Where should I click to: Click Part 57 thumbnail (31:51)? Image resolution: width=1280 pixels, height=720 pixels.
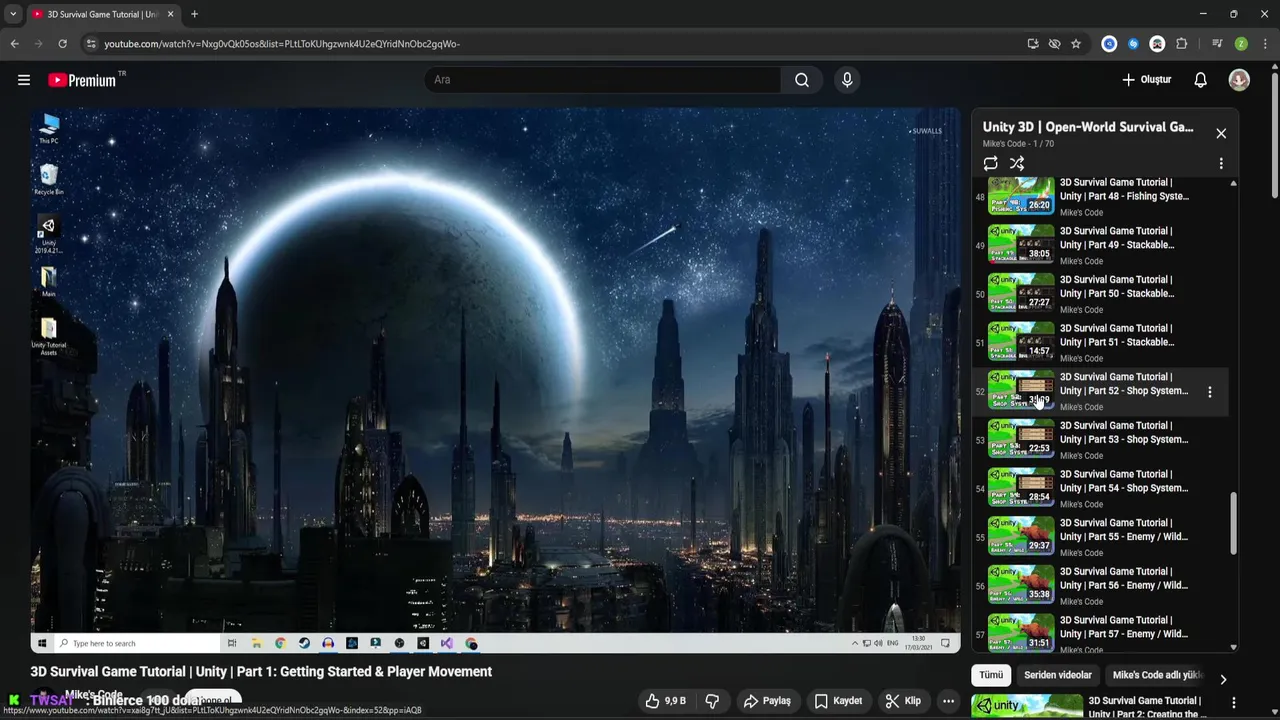[1021, 635]
